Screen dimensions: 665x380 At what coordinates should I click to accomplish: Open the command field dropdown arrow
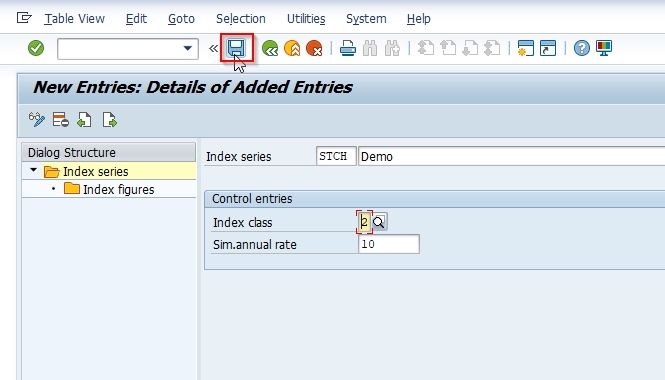click(x=187, y=48)
